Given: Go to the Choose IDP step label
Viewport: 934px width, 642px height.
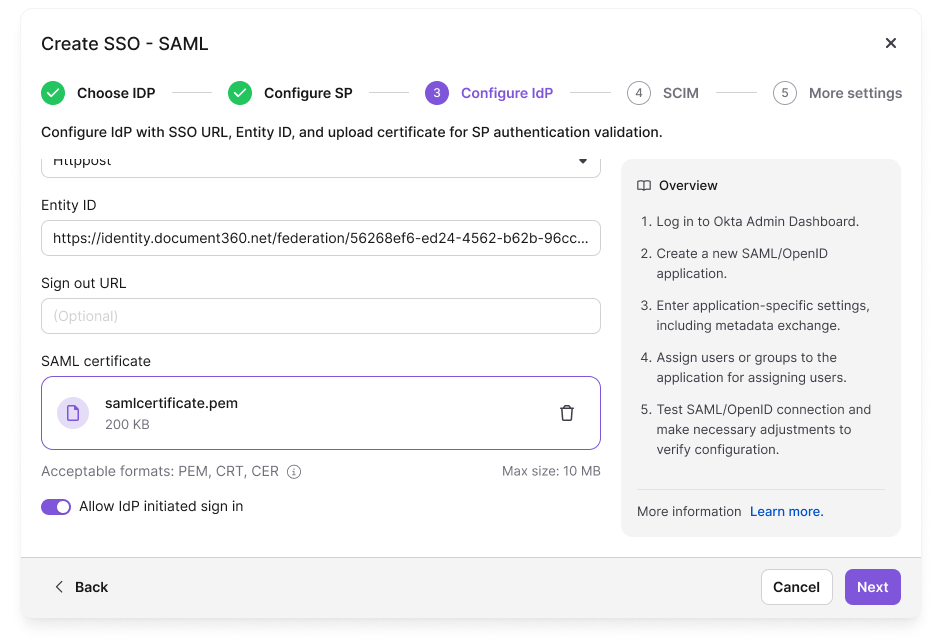Looking at the screenshot, I should coord(116,93).
